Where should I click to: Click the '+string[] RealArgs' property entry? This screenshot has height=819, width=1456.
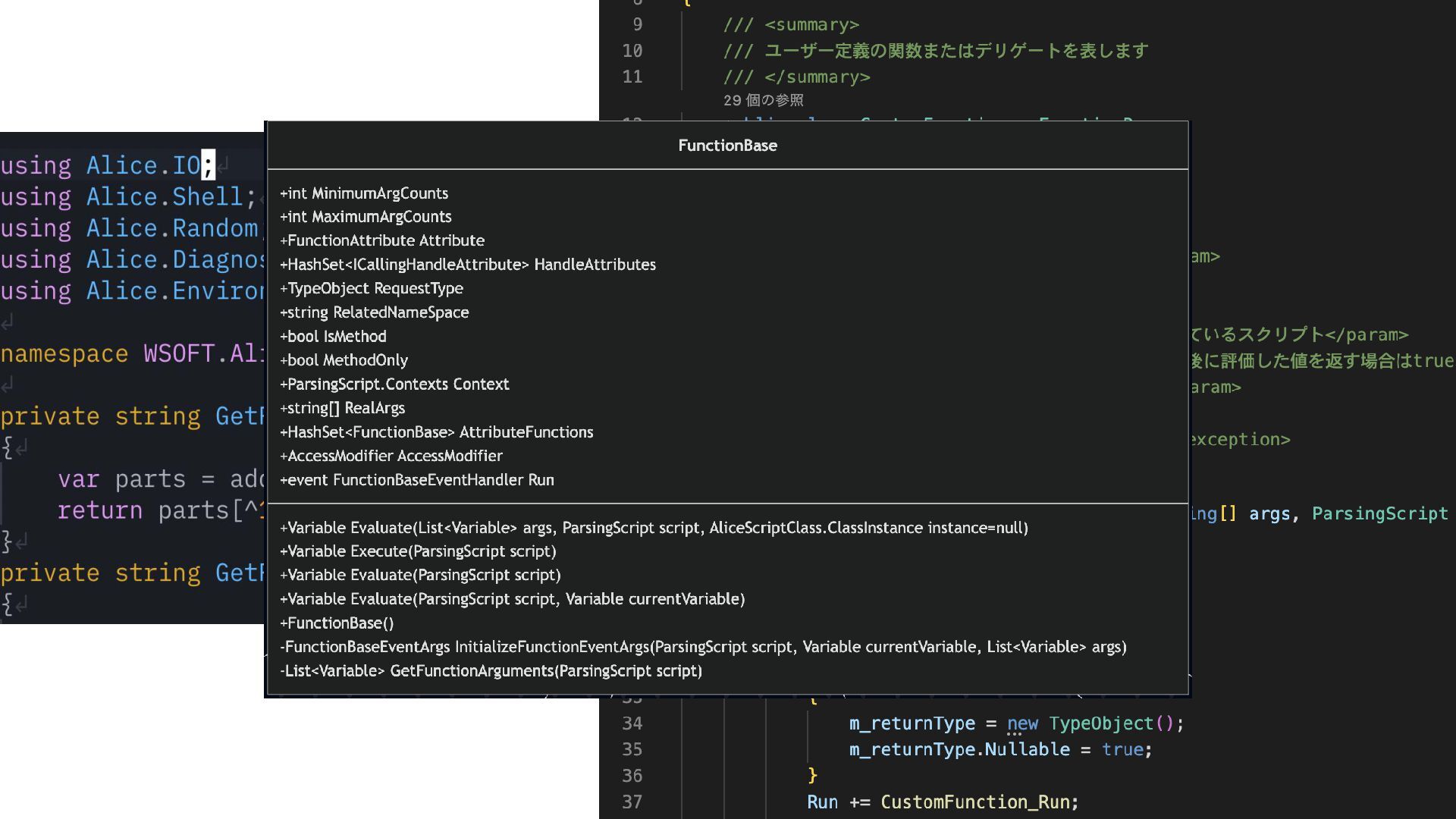342,408
